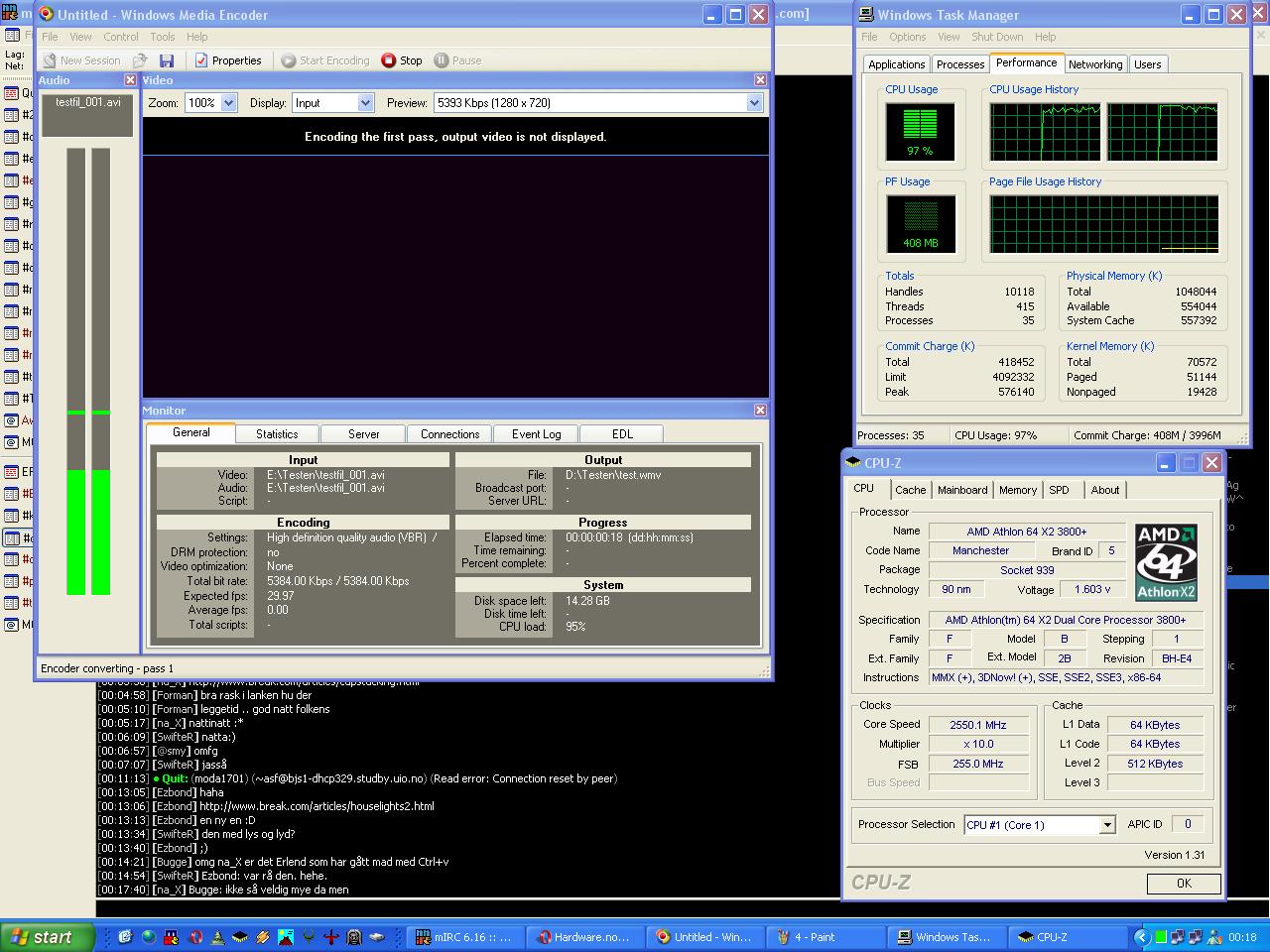This screenshot has width=1270, height=952.
Task: Click the New Session toolbar button
Action: click(80, 60)
